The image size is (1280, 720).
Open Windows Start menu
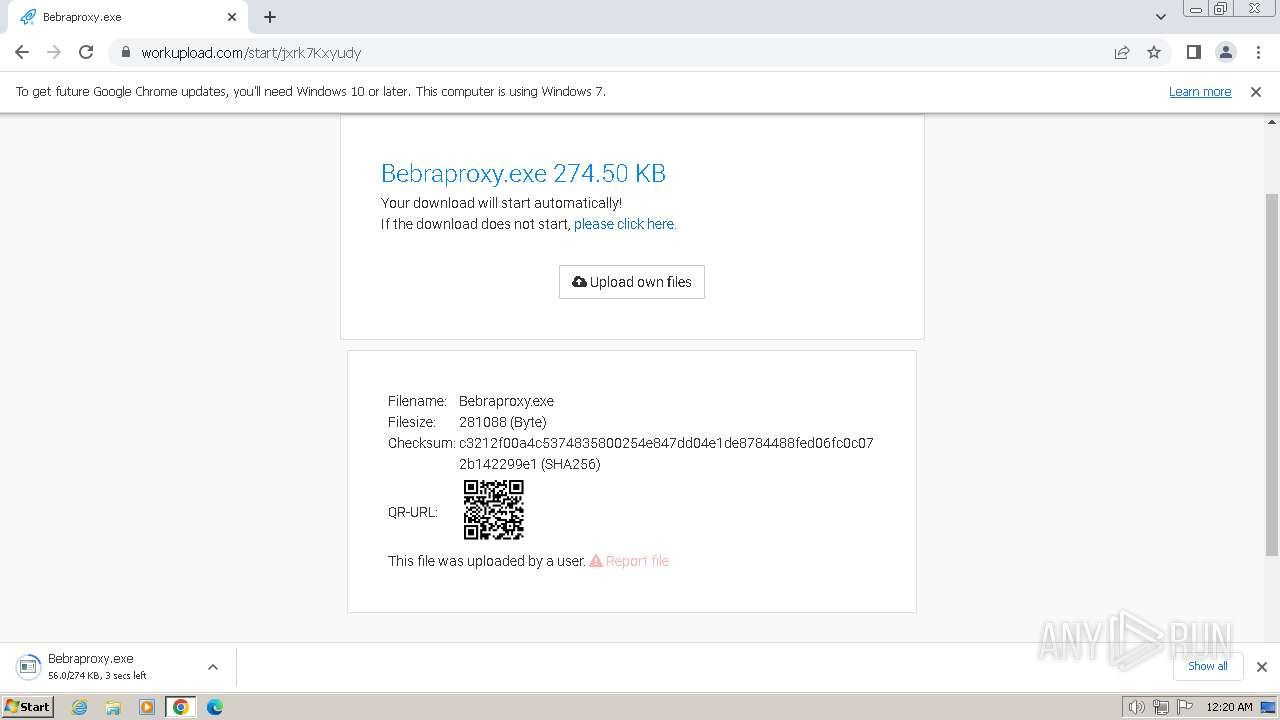(28, 707)
